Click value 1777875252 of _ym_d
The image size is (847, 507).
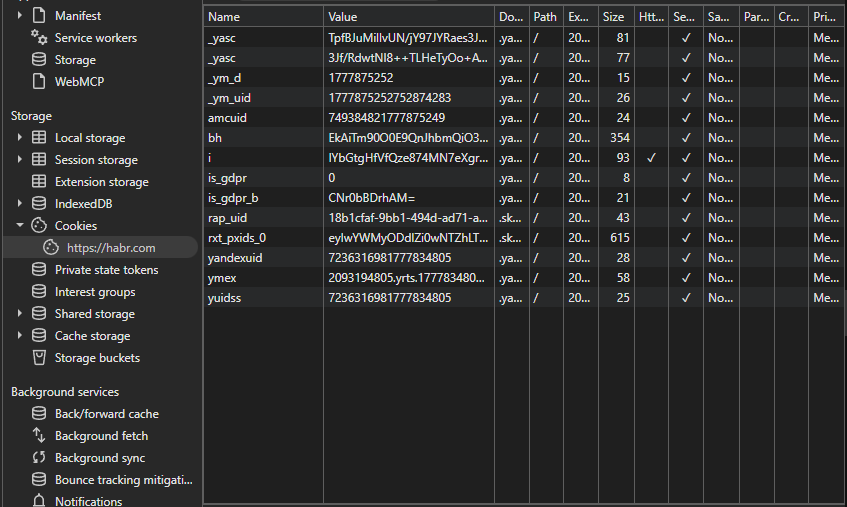coord(361,78)
